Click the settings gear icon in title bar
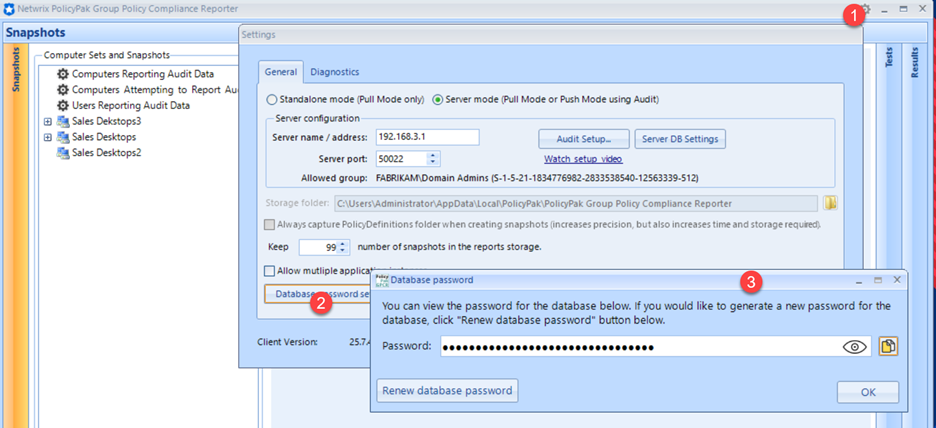Image resolution: width=936 pixels, height=428 pixels. 866,9
